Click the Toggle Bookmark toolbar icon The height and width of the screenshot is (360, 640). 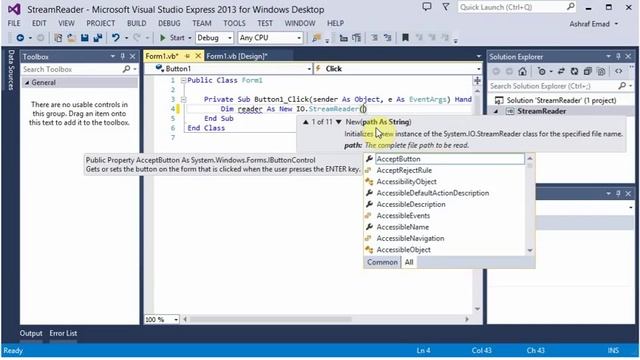[x=405, y=38]
